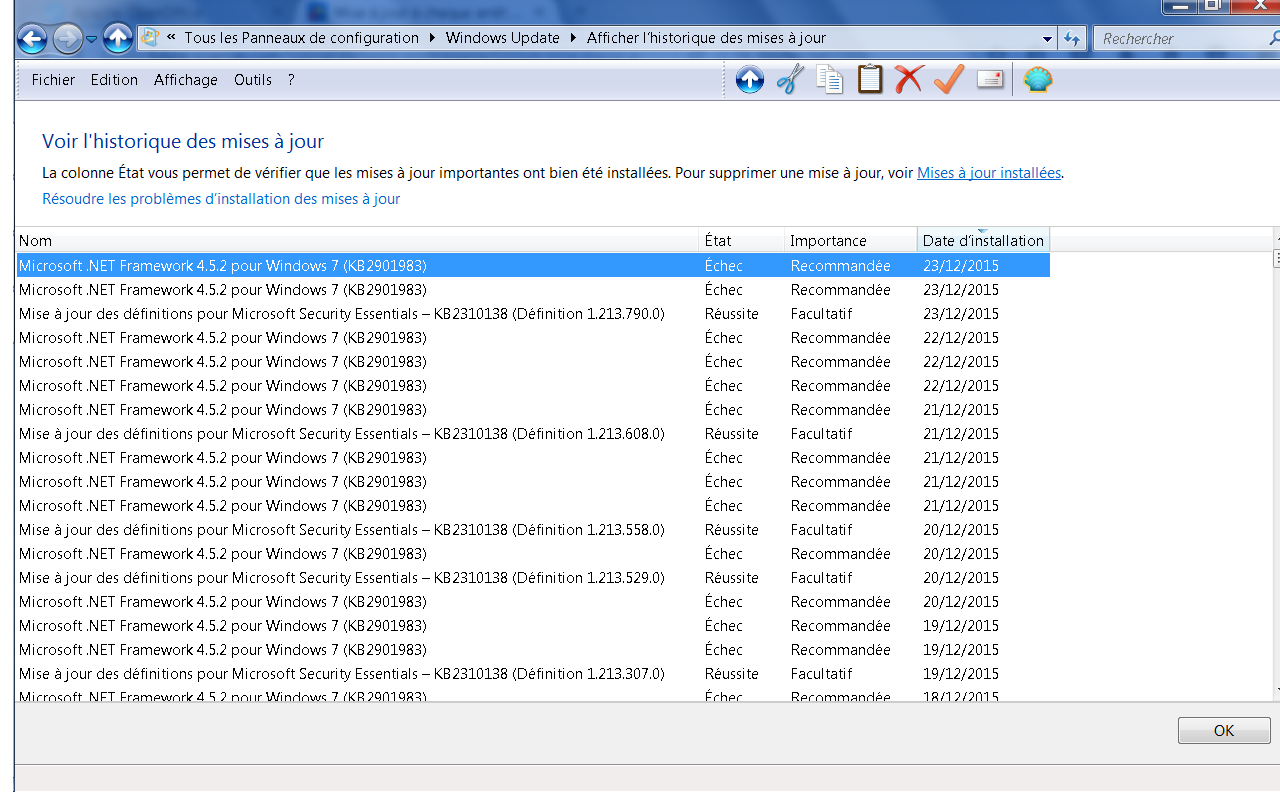Click the Forward navigation arrow button
Image resolution: width=1280 pixels, height=800 pixels.
(67, 39)
